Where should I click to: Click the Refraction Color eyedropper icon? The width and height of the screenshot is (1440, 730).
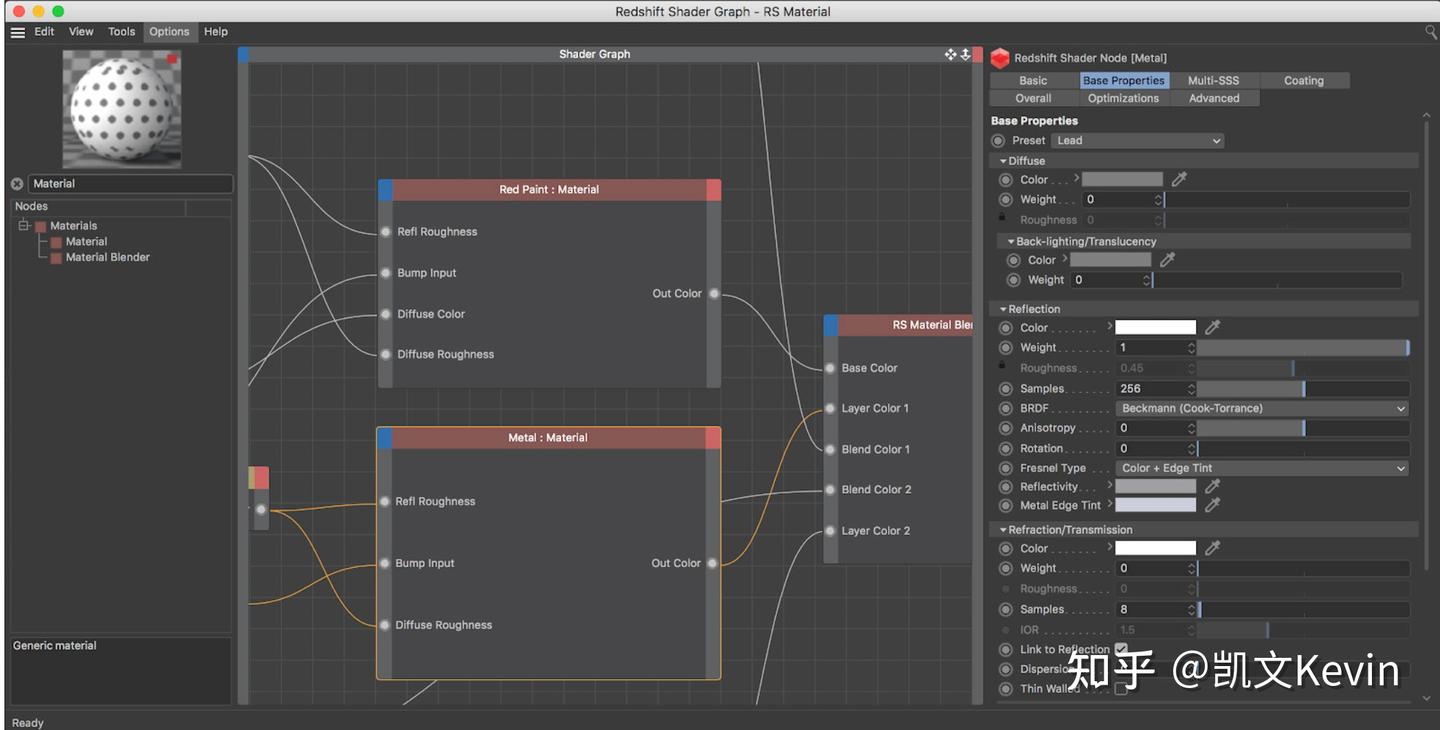coord(1212,548)
